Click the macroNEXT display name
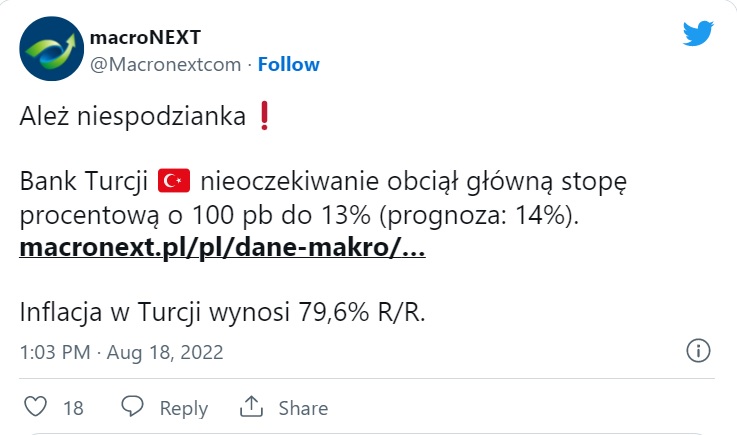Viewport: 737px width, 435px height. click(146, 38)
